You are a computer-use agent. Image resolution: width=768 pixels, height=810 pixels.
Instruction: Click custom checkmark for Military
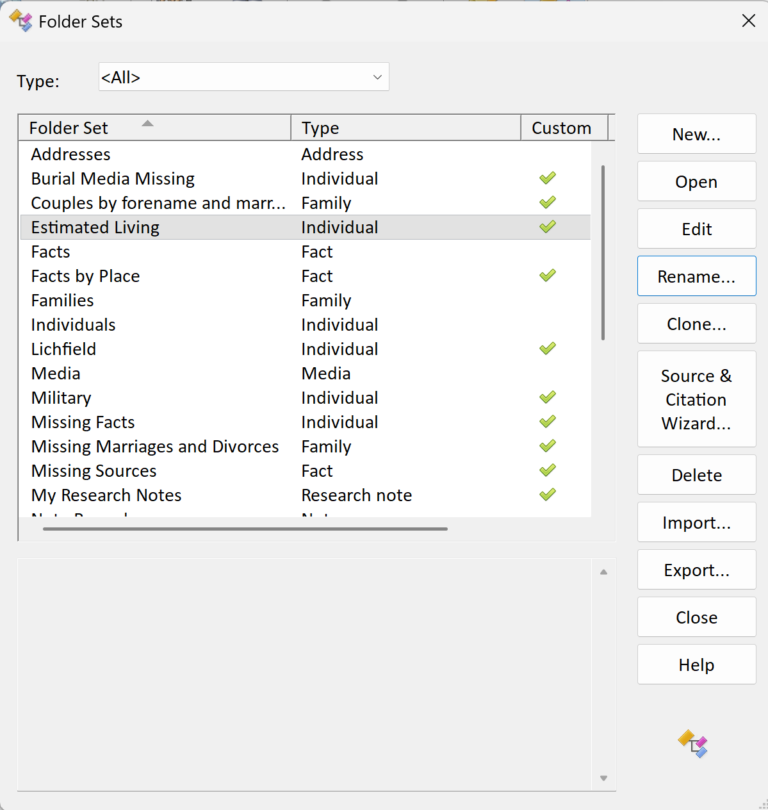click(x=547, y=397)
